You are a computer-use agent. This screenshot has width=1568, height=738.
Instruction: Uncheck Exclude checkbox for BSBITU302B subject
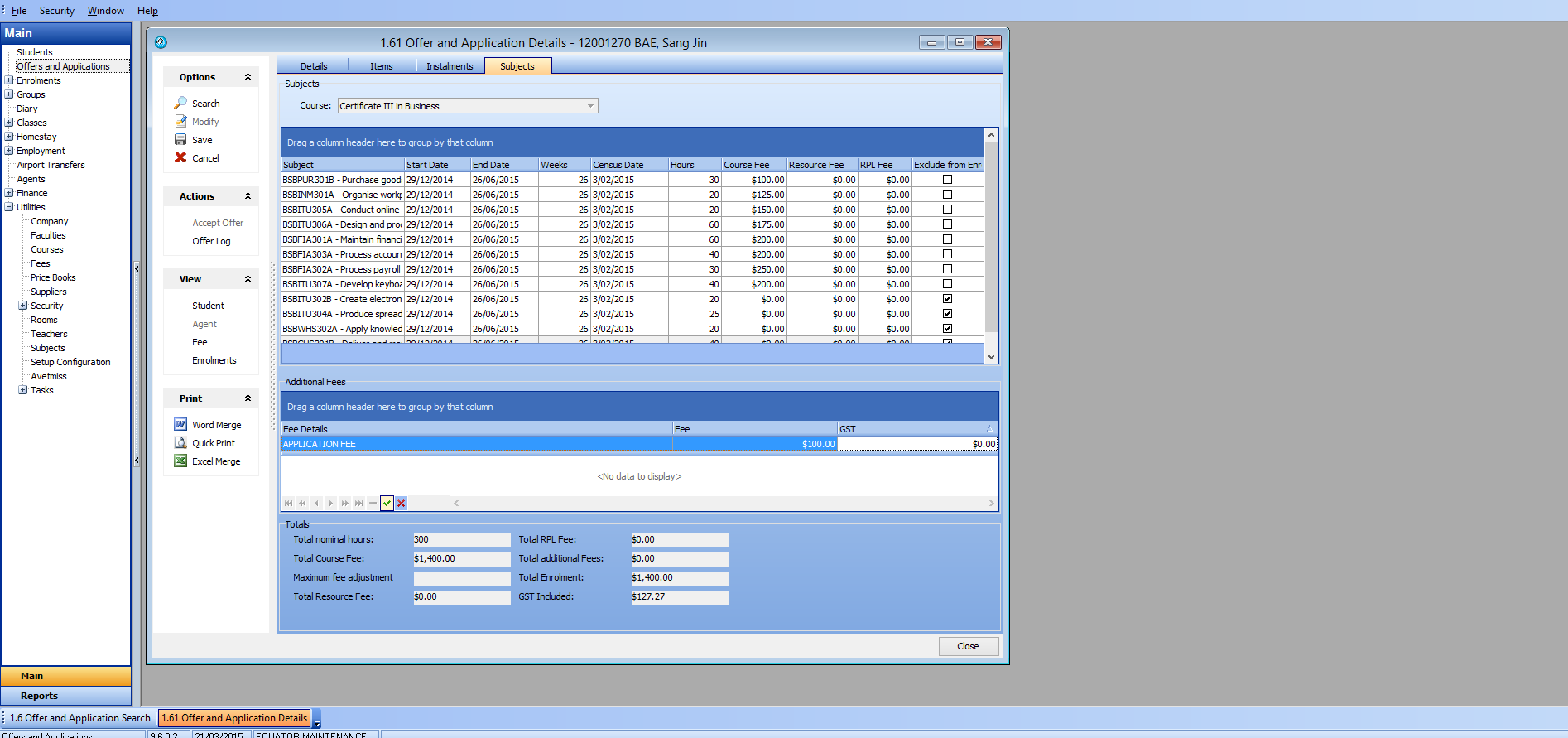(947, 299)
